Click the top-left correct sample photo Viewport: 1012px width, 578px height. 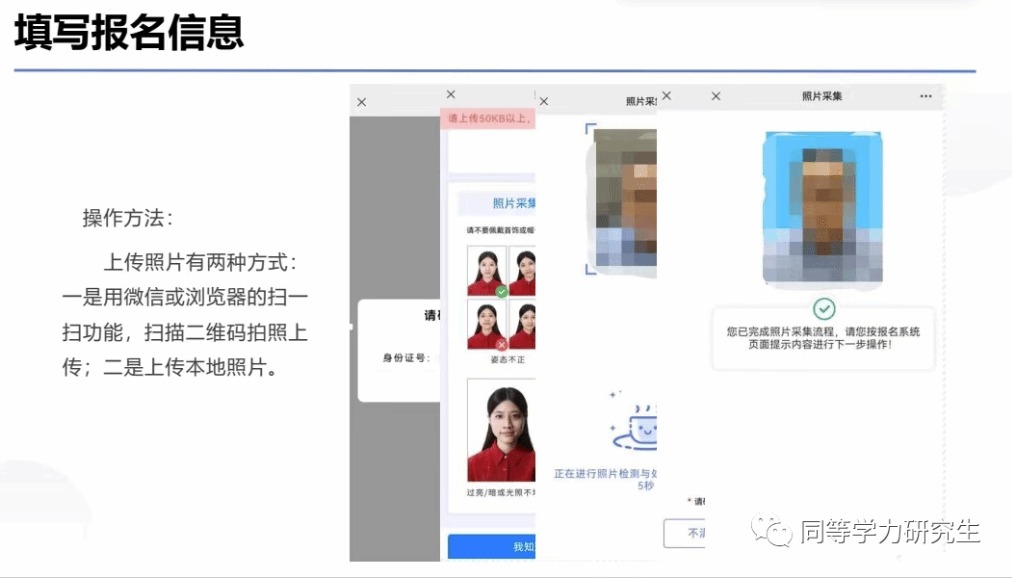point(486,272)
